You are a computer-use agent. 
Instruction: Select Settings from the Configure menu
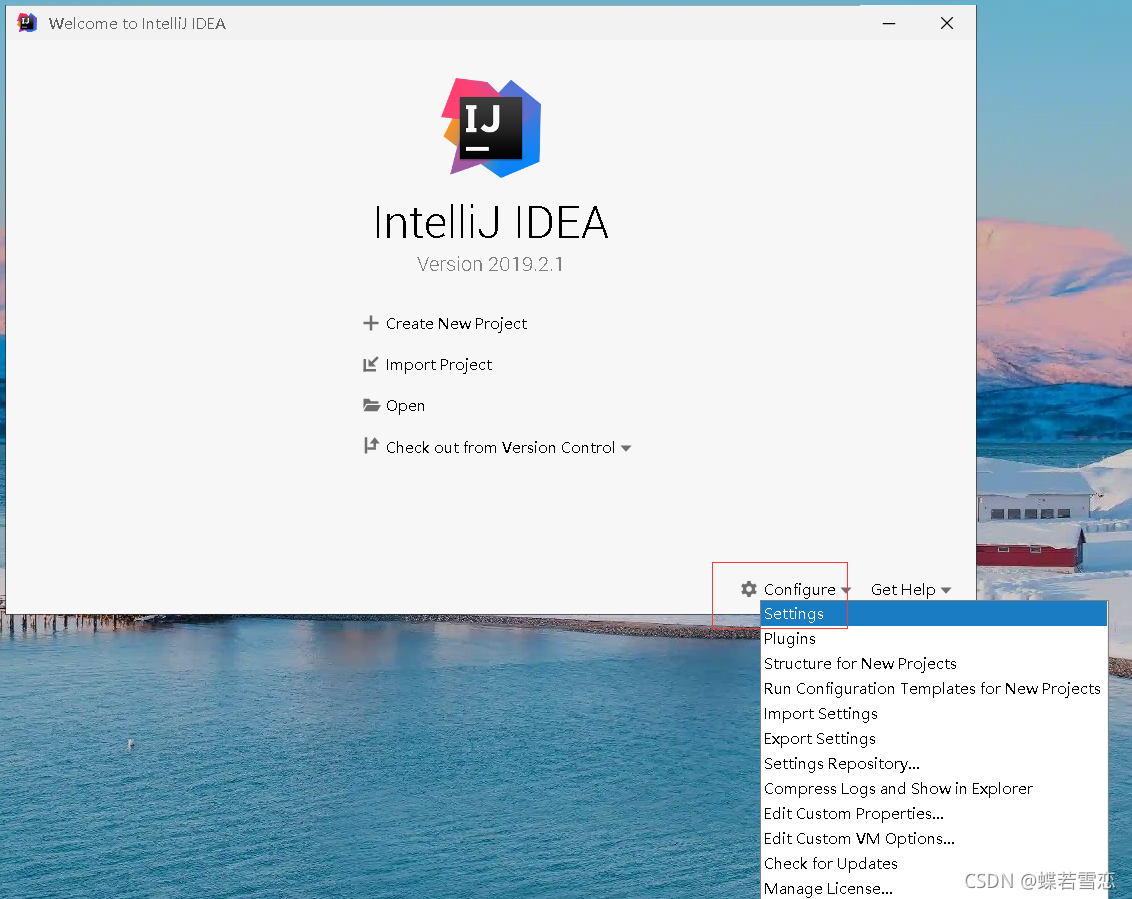[933, 614]
